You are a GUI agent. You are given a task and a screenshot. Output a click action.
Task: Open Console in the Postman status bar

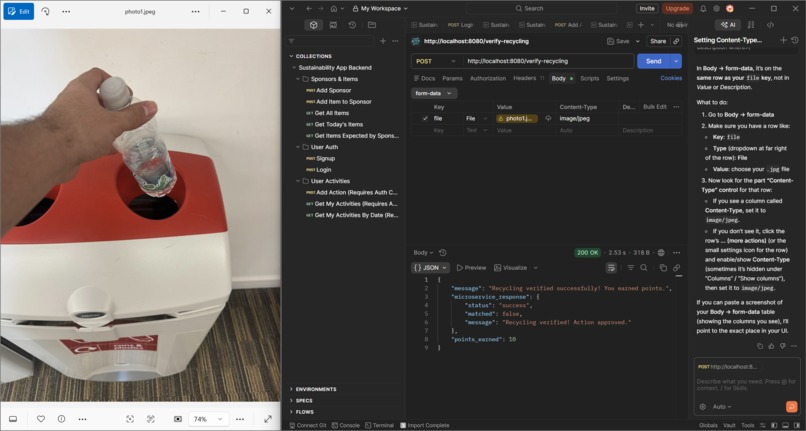coord(346,425)
